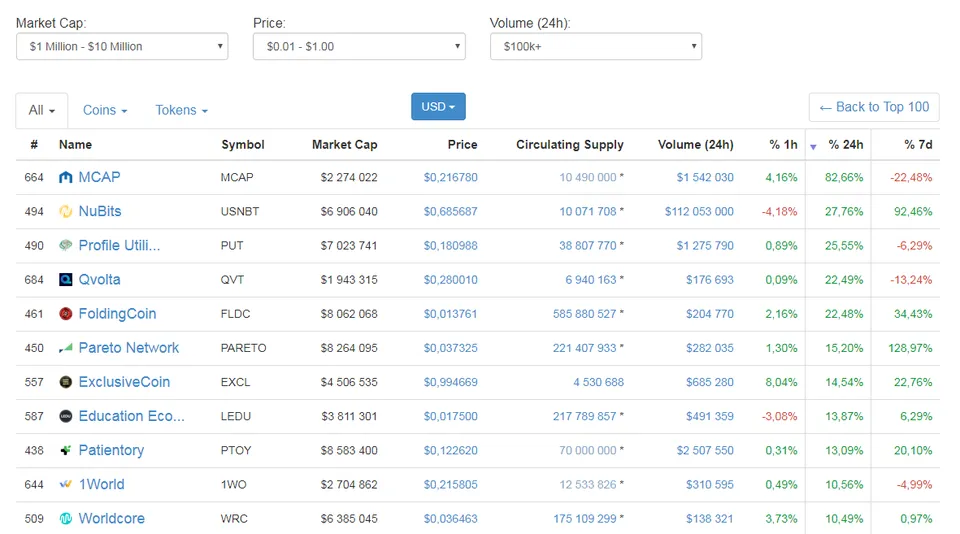
Task: Click Worldcore volume $138 321
Action: click(710, 519)
